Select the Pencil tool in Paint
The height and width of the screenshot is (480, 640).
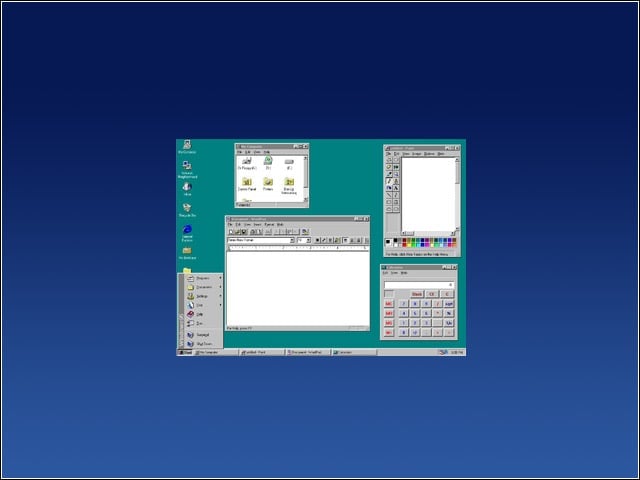click(389, 181)
